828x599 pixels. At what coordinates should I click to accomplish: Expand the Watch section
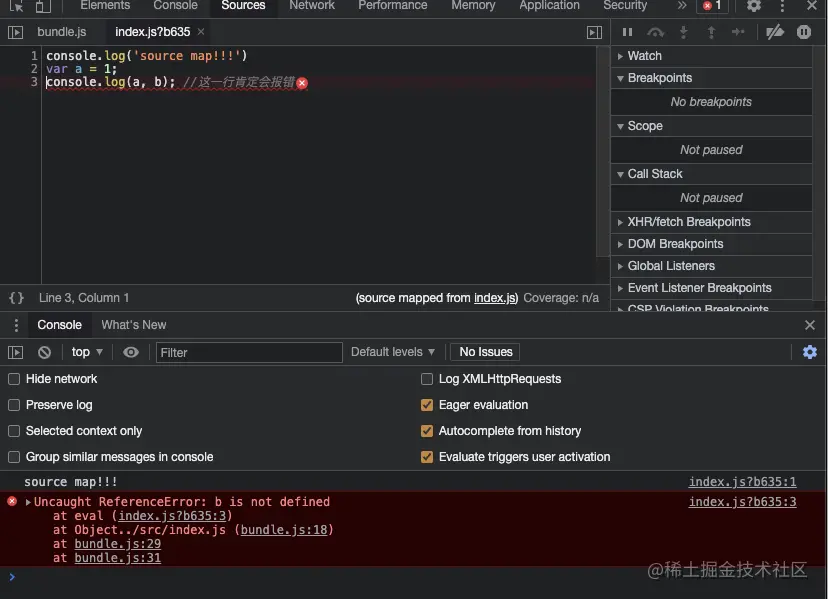click(711, 56)
